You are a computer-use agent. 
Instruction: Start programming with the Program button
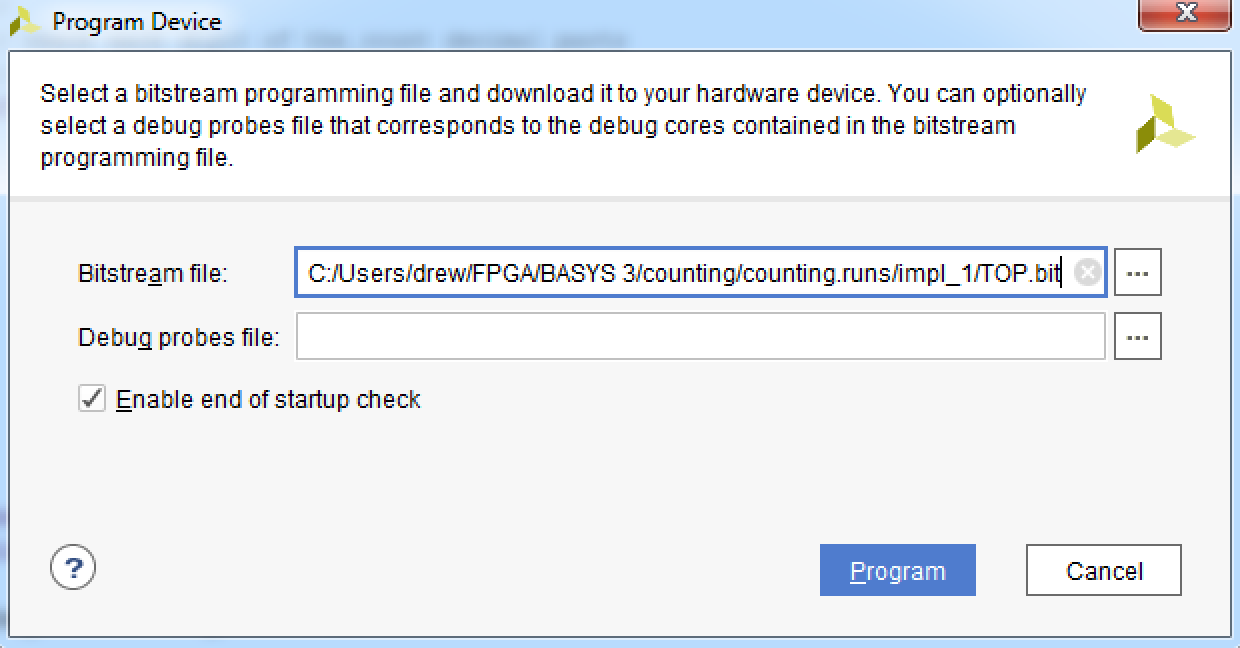(x=897, y=571)
